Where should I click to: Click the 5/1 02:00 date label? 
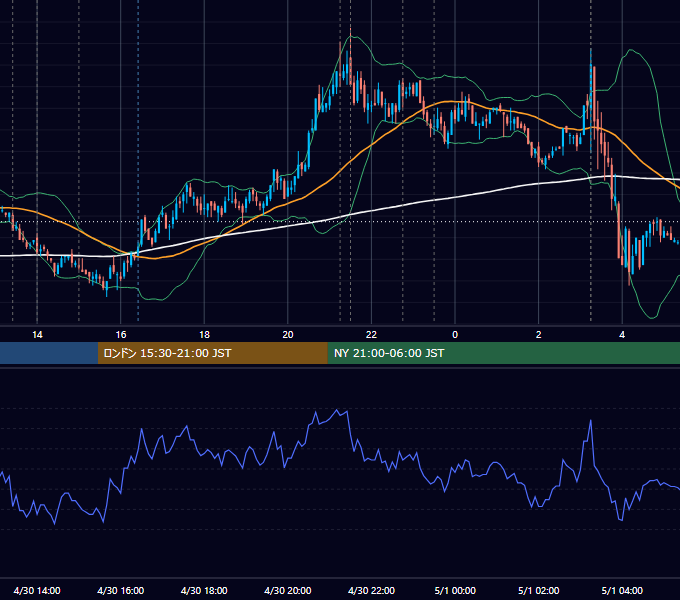[538, 590]
